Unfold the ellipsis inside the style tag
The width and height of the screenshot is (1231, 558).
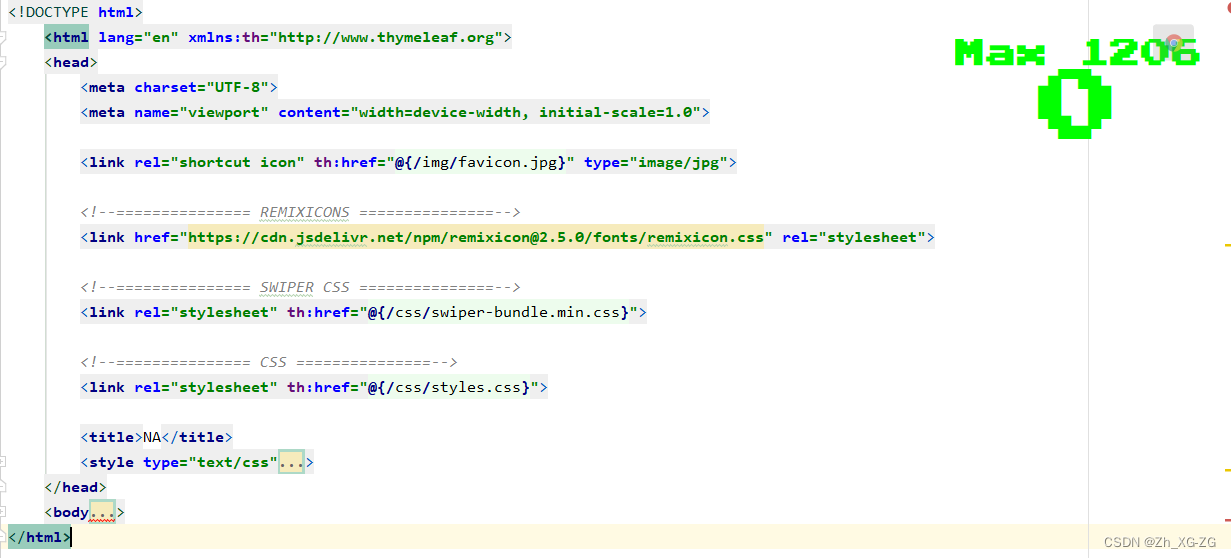pyautogui.click(x=291, y=462)
